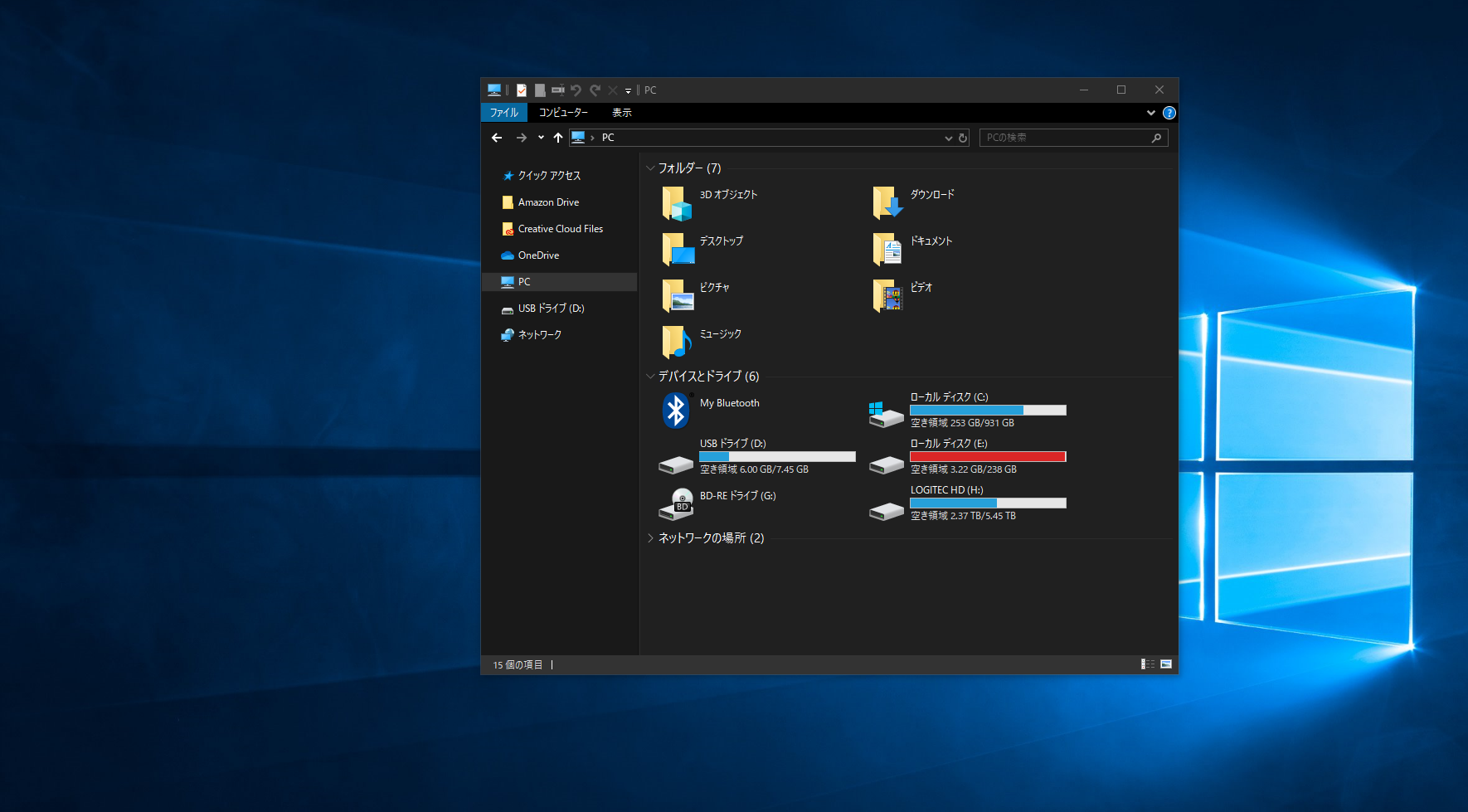The height and width of the screenshot is (812, 1468).
Task: Click inside the PCの検索 search field
Action: (x=1066, y=138)
